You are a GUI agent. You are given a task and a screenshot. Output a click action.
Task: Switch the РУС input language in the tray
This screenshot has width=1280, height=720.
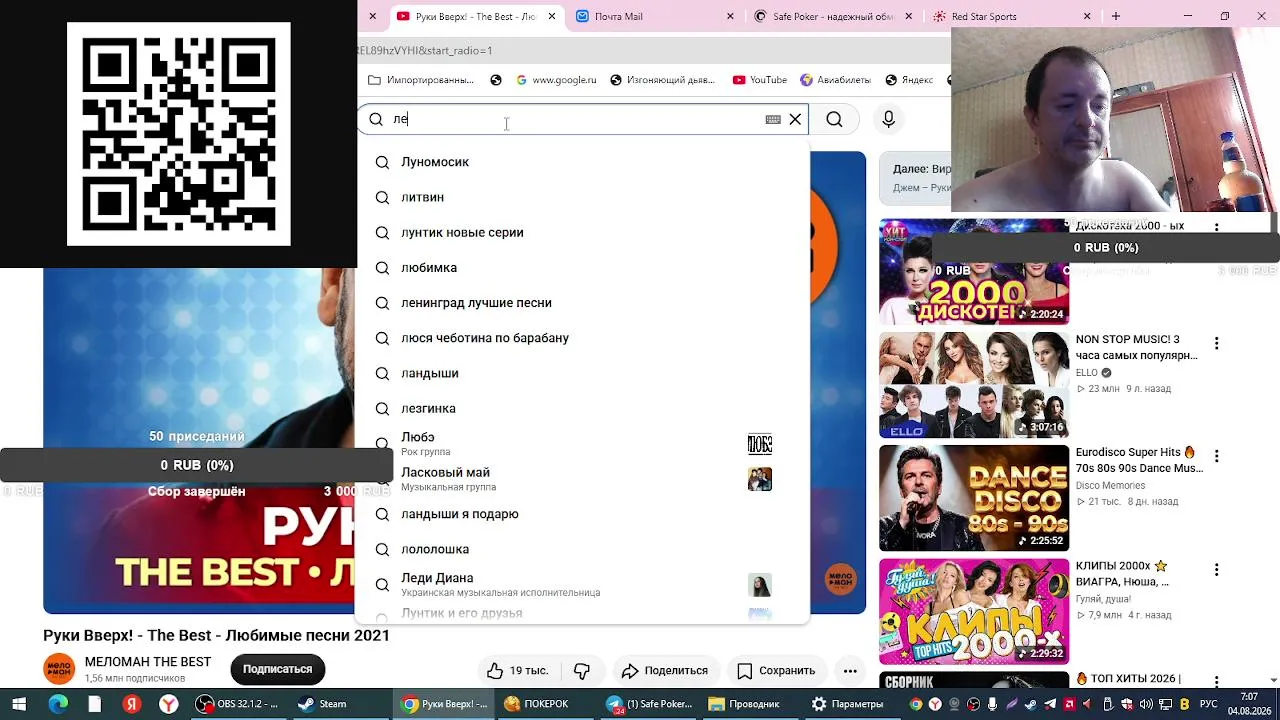pos(1208,704)
